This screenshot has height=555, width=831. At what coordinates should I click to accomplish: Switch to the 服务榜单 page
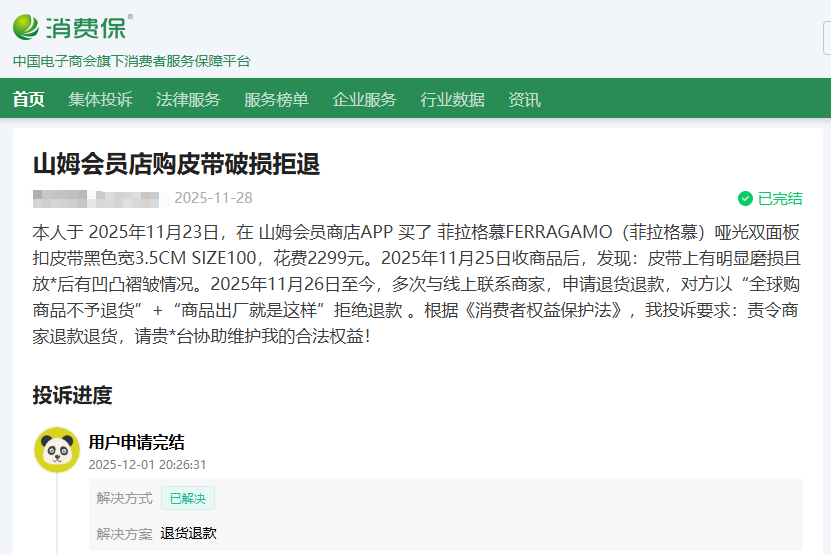(276, 99)
